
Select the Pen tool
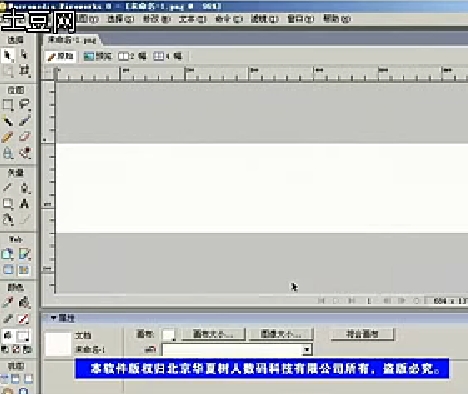click(x=24, y=188)
